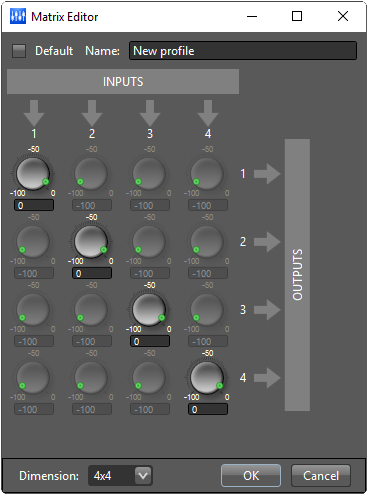Click value field of input 1 output 2
368x495 pixels.
tap(34, 273)
